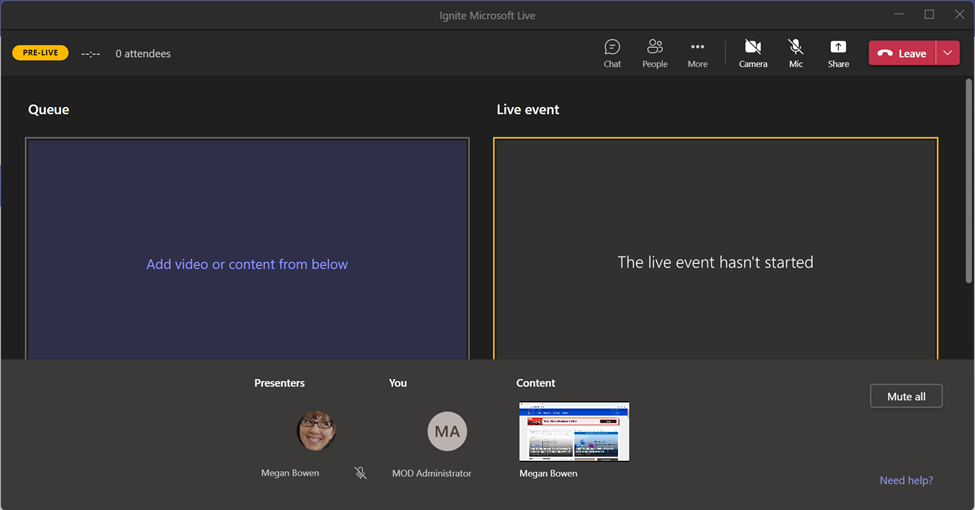Click the PRE-LIVE status badge
The image size is (975, 510).
tap(40, 53)
